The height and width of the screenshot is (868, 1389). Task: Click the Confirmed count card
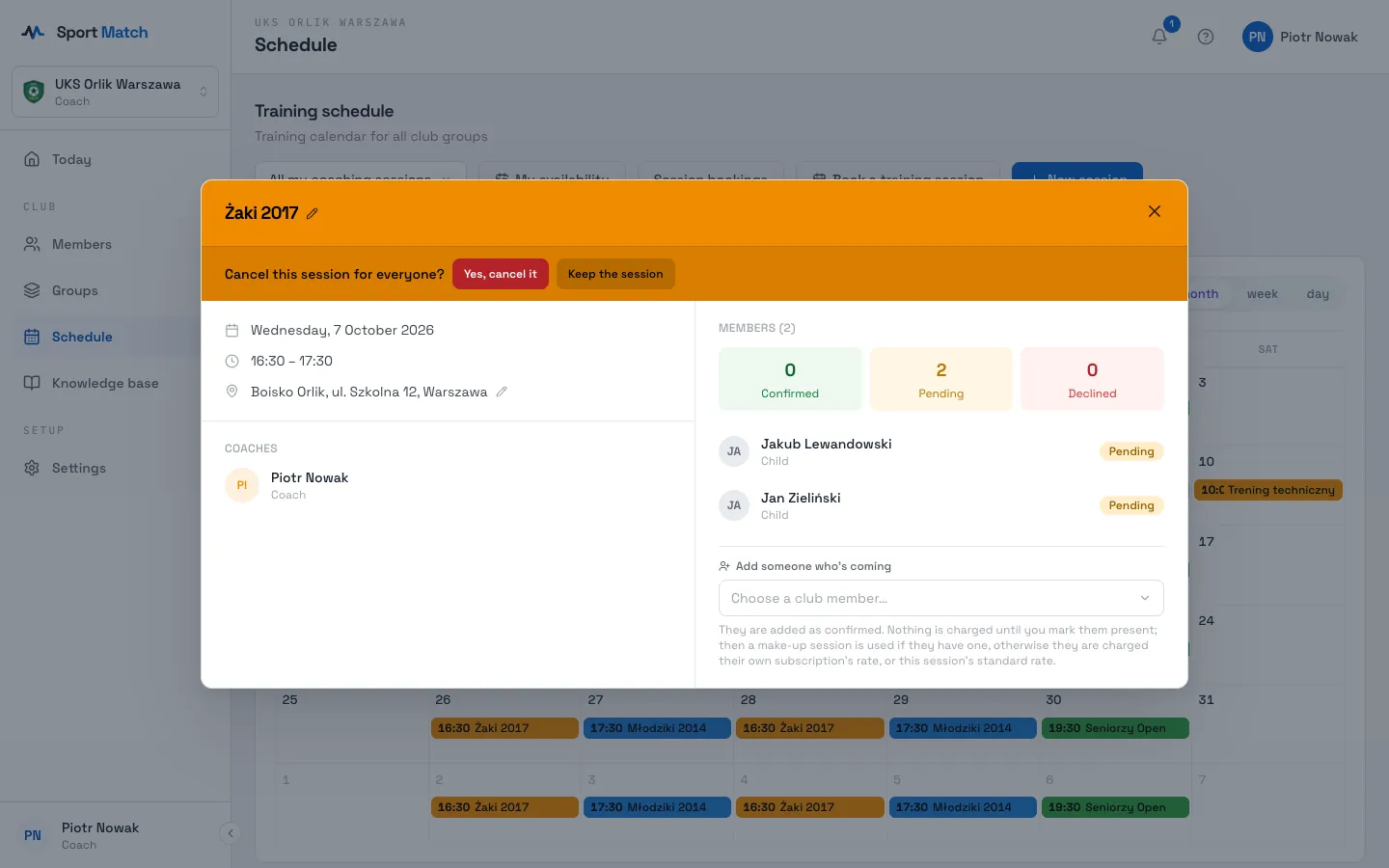coord(790,379)
